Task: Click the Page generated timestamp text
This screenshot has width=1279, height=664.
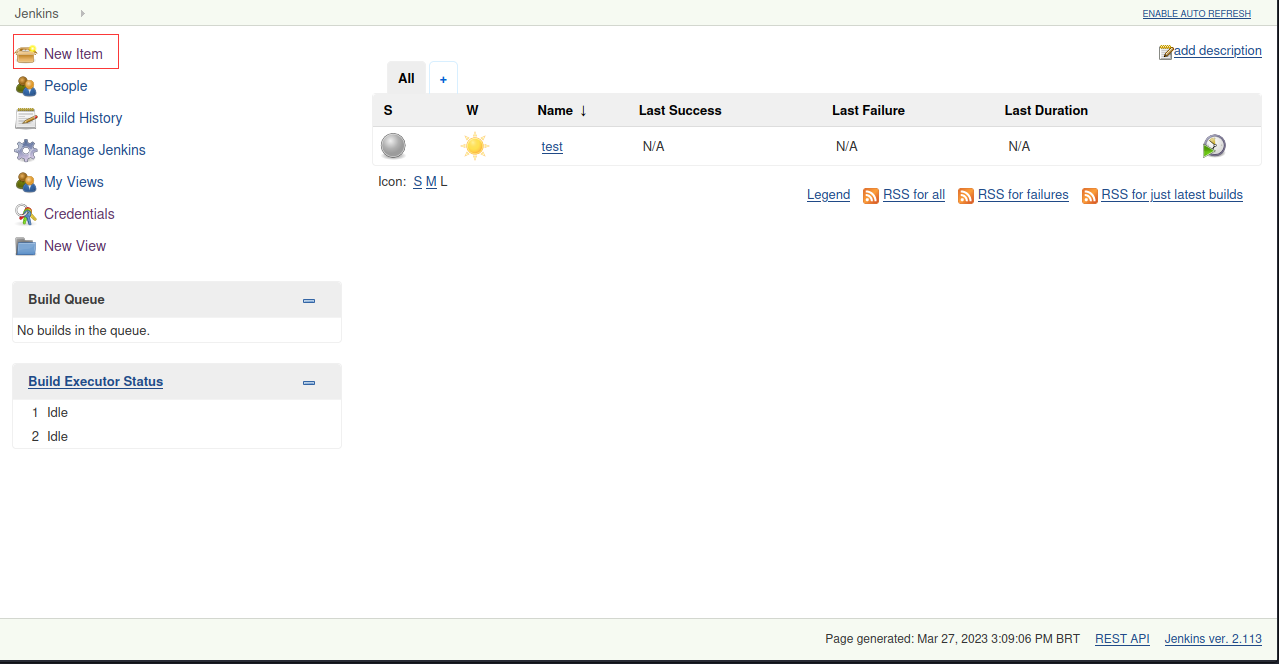Action: [x=952, y=638]
